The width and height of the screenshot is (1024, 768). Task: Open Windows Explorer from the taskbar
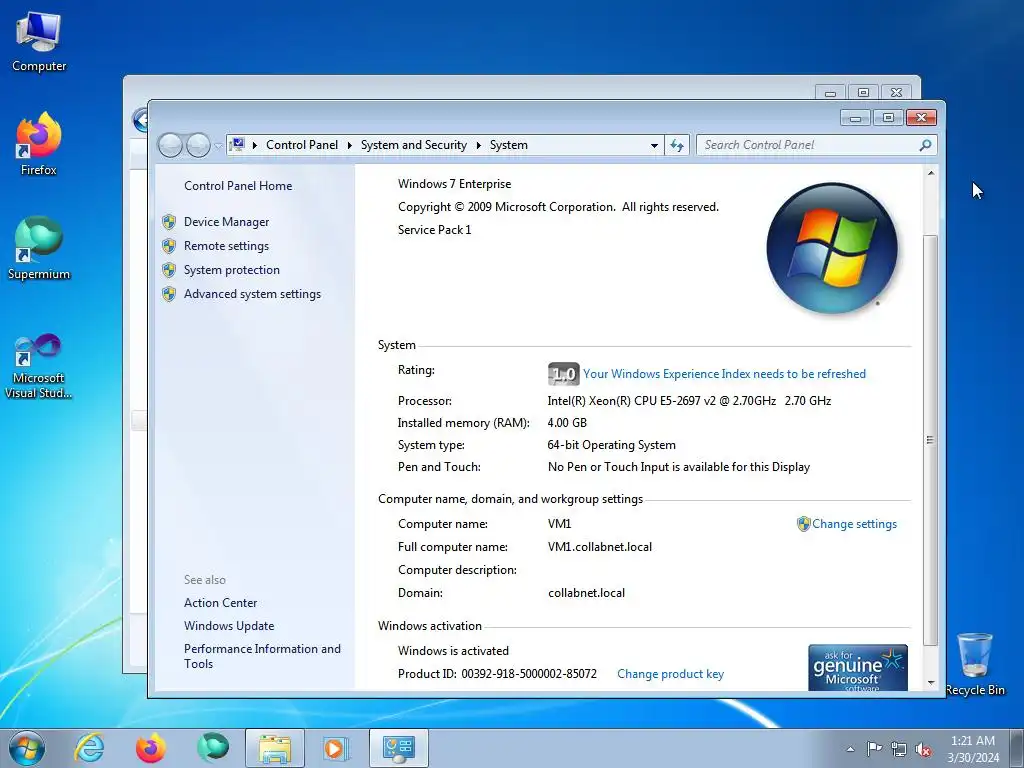(275, 748)
